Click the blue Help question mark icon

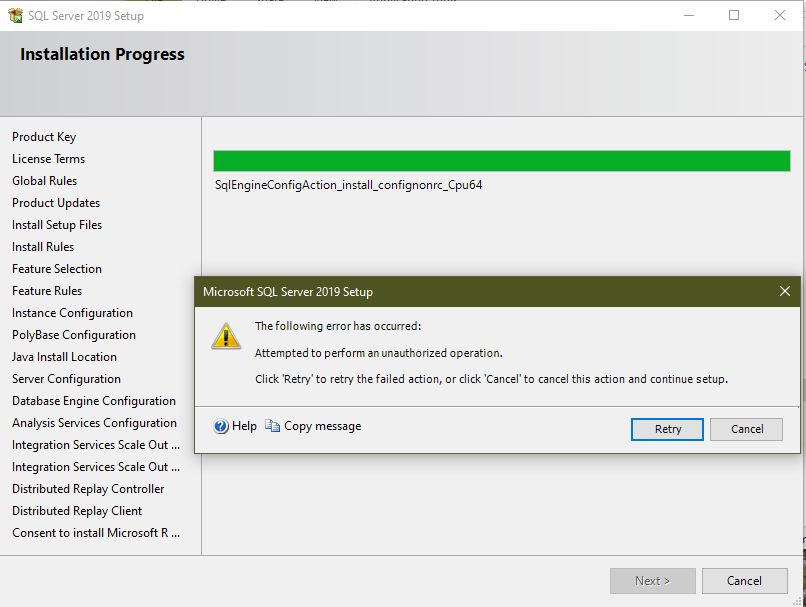click(221, 426)
